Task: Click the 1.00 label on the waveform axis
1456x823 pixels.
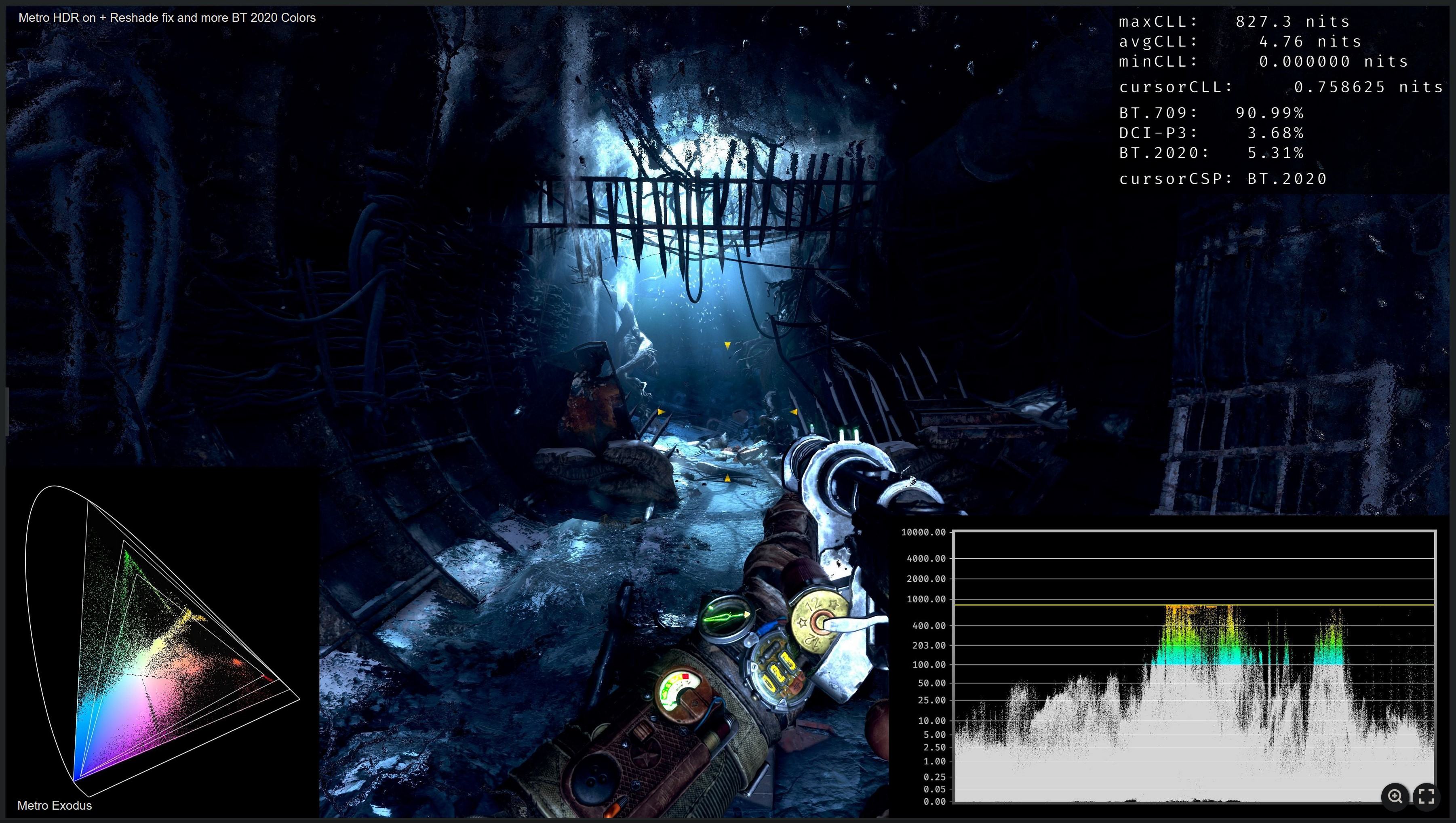Action: click(x=934, y=762)
